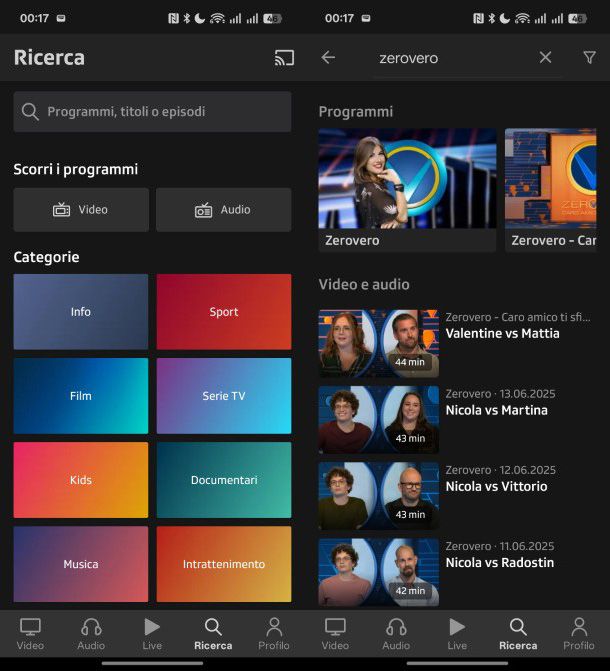Choose the Documentari category tile
The height and width of the screenshot is (671, 610).
224,480
